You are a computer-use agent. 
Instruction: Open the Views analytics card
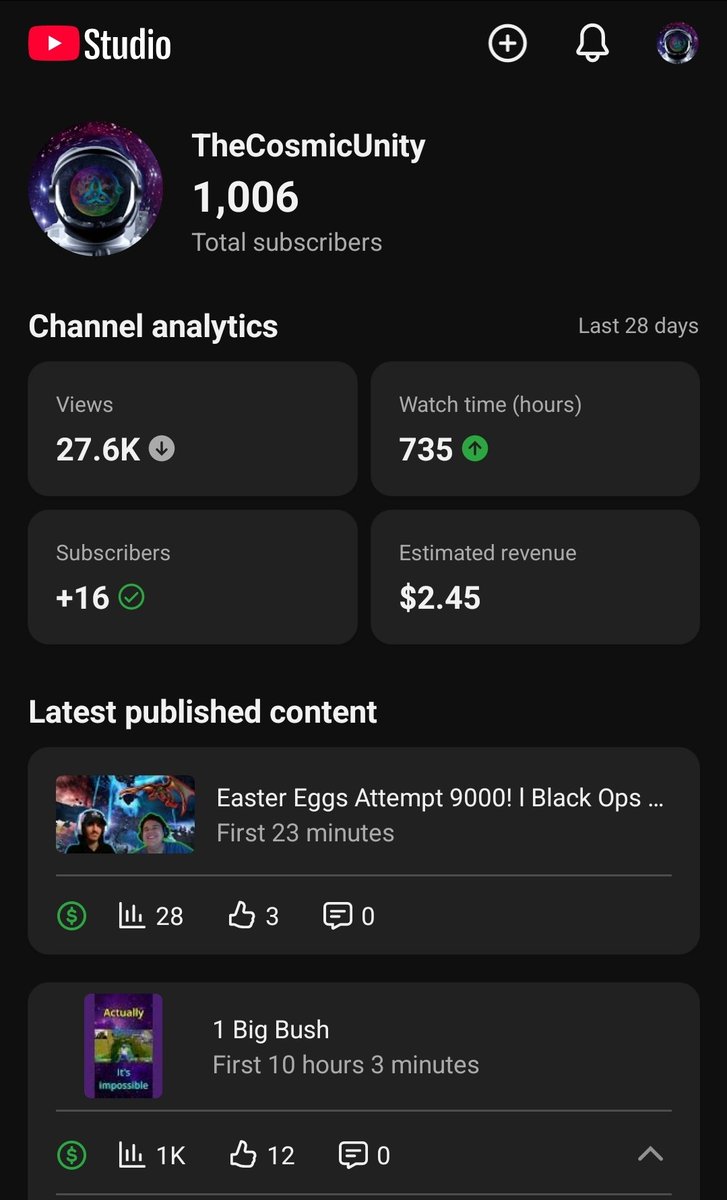point(192,429)
